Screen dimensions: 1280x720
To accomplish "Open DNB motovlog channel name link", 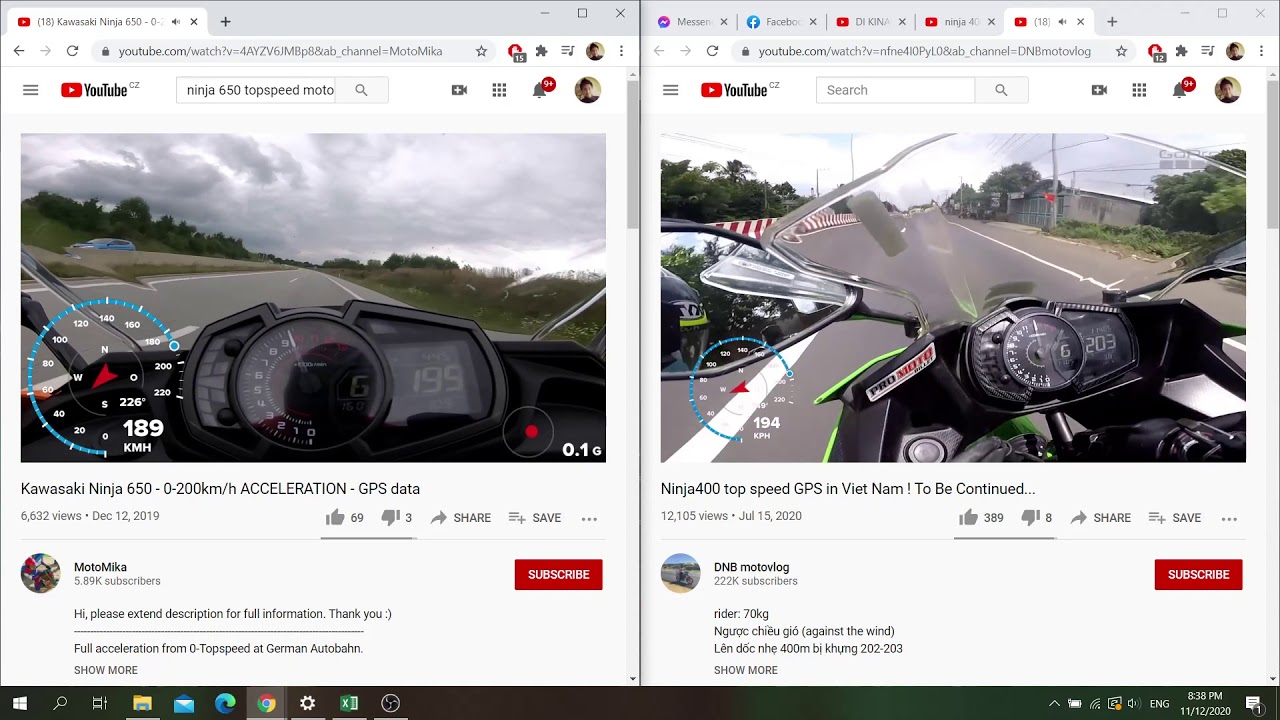I will pyautogui.click(x=751, y=567).
